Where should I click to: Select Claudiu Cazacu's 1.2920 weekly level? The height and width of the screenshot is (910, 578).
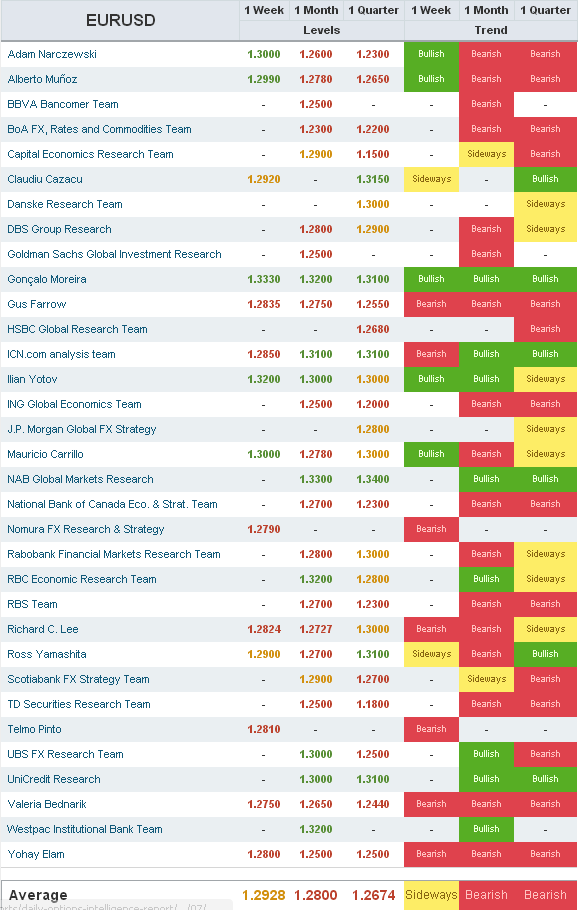tap(264, 179)
